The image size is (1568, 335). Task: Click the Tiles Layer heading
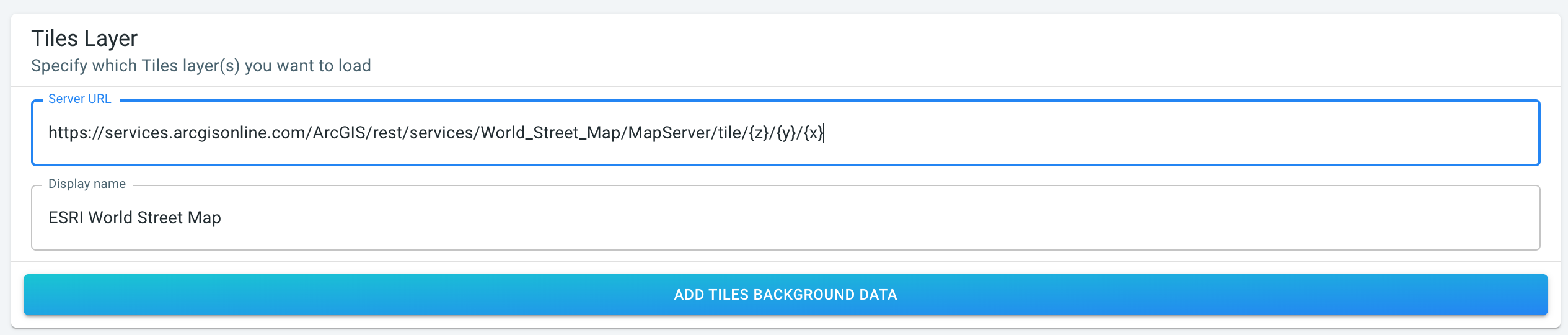pos(84,38)
